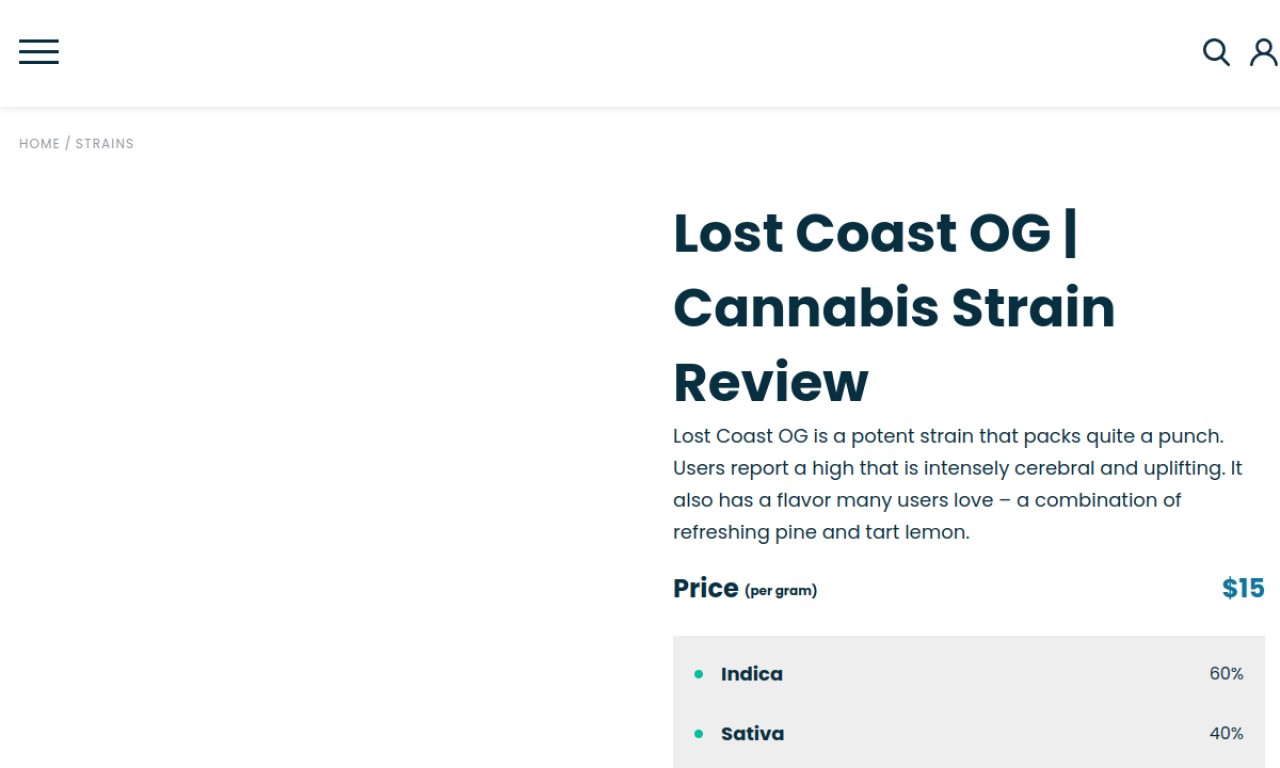This screenshot has height=768, width=1280.
Task: Click the strain description paragraph
Action: coord(958,484)
